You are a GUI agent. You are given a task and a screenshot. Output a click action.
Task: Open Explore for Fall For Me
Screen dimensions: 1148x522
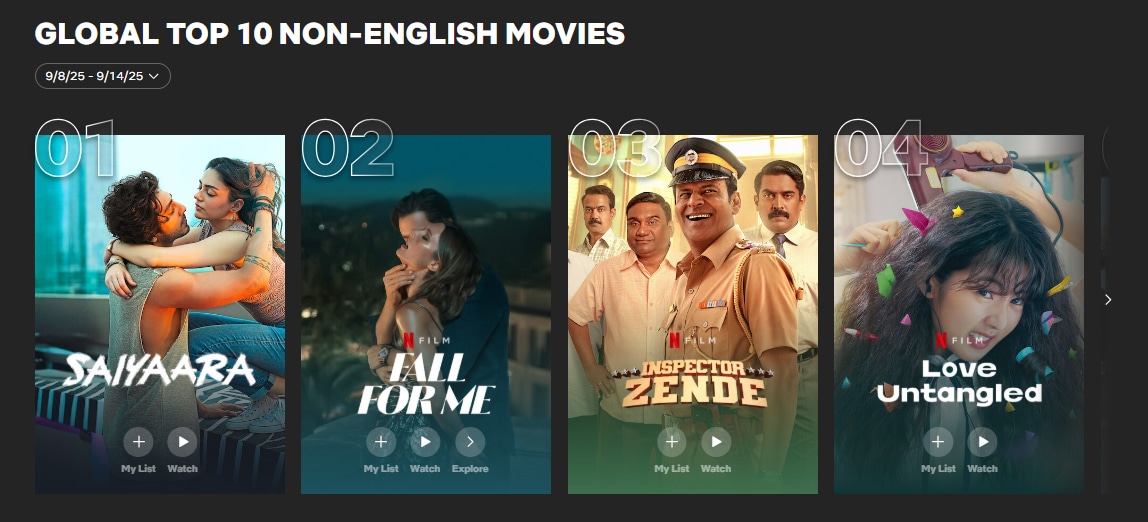click(x=470, y=441)
